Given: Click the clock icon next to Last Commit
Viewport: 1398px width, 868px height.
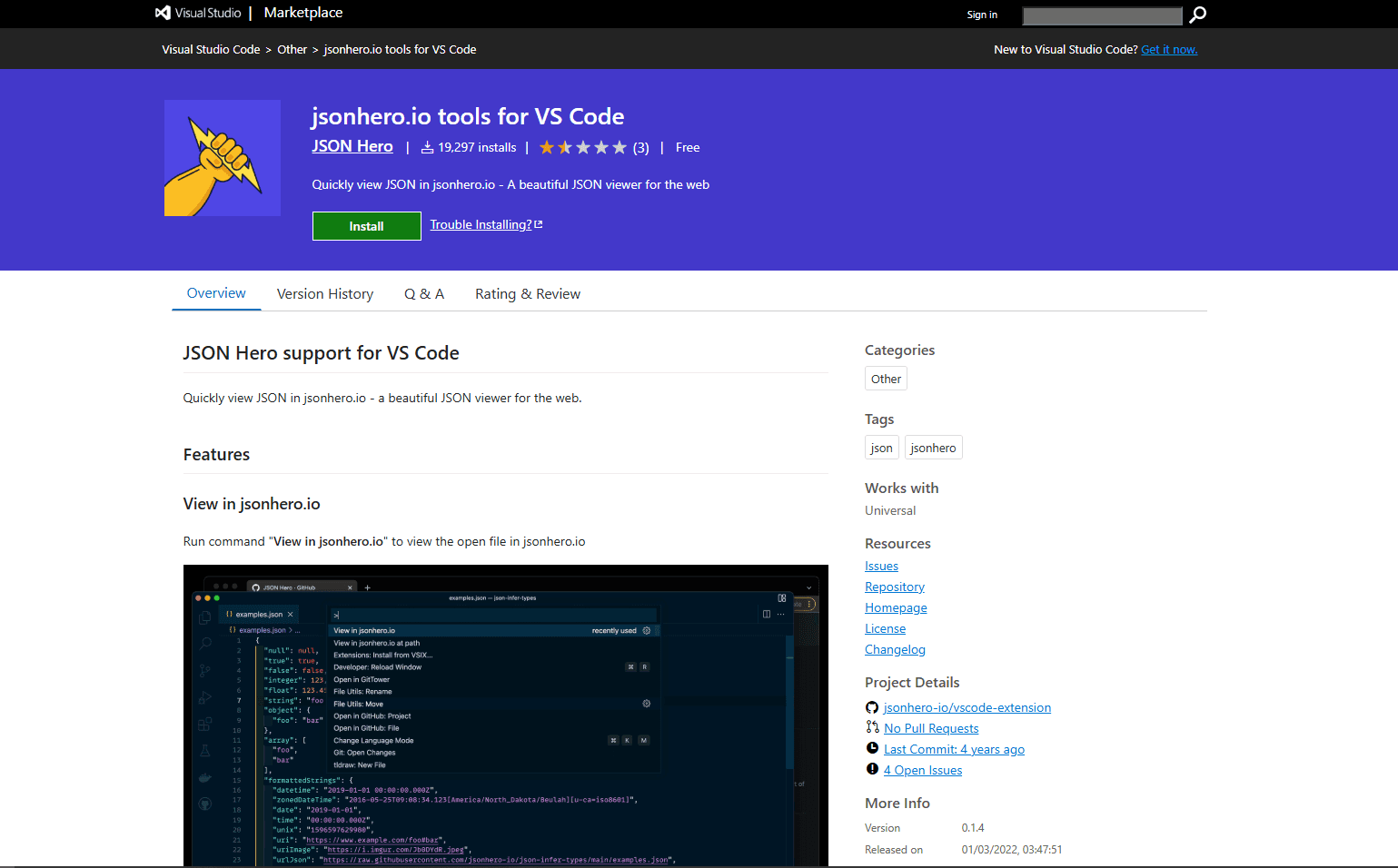Looking at the screenshot, I should [x=872, y=747].
